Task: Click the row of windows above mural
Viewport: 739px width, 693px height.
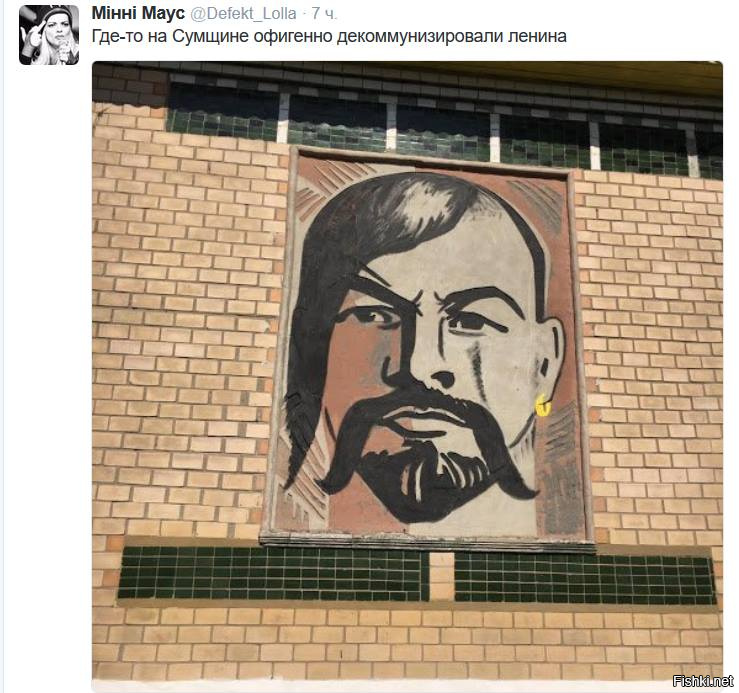Action: tap(443, 130)
